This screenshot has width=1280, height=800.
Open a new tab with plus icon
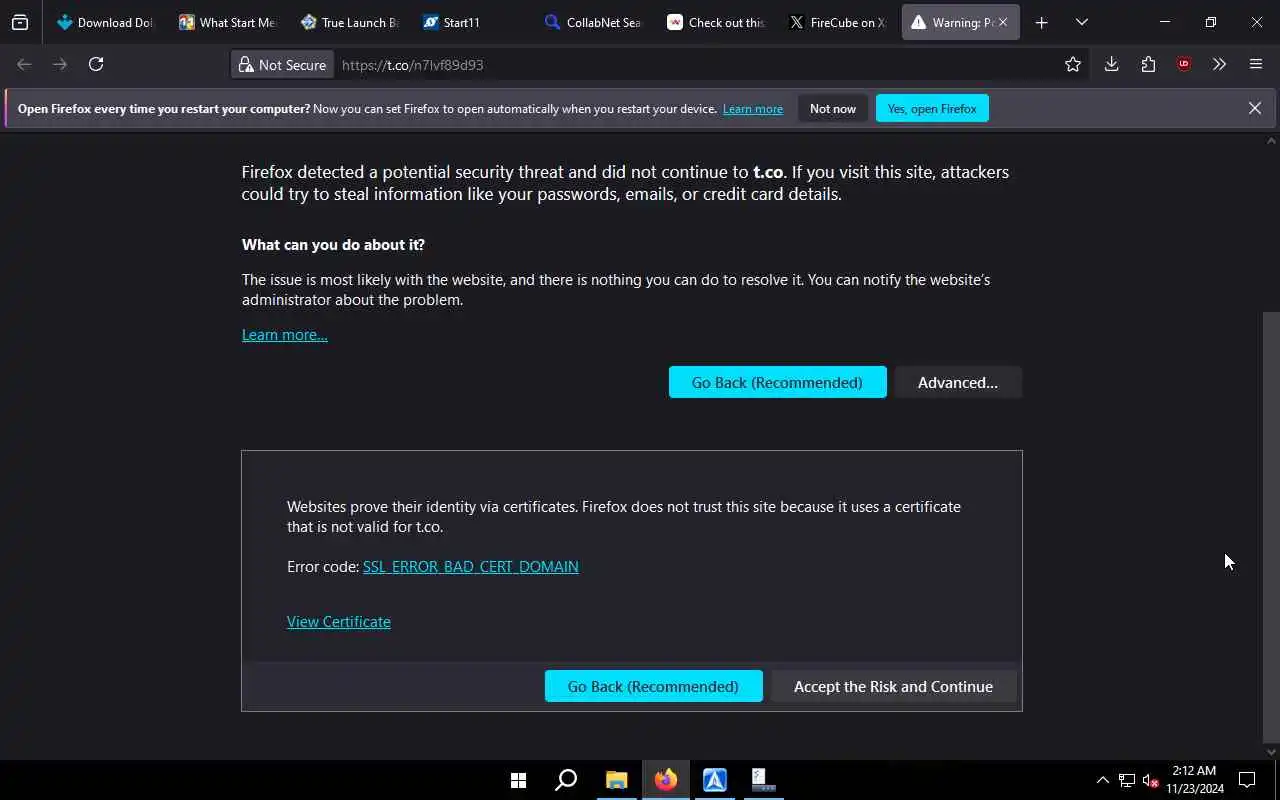pyautogui.click(x=1041, y=22)
